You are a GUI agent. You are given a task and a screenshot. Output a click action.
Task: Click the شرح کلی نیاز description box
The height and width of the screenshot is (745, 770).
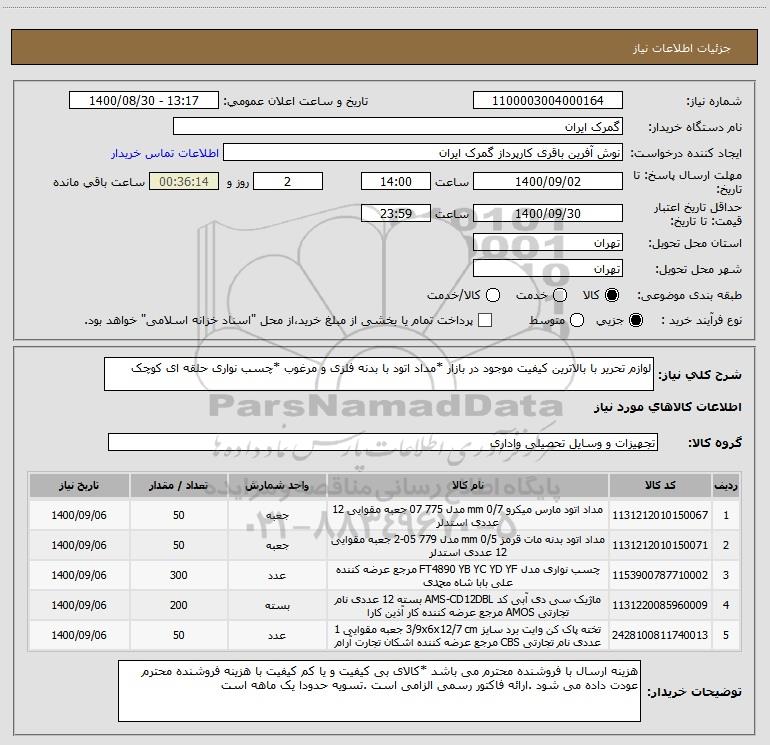pyautogui.click(x=379, y=374)
